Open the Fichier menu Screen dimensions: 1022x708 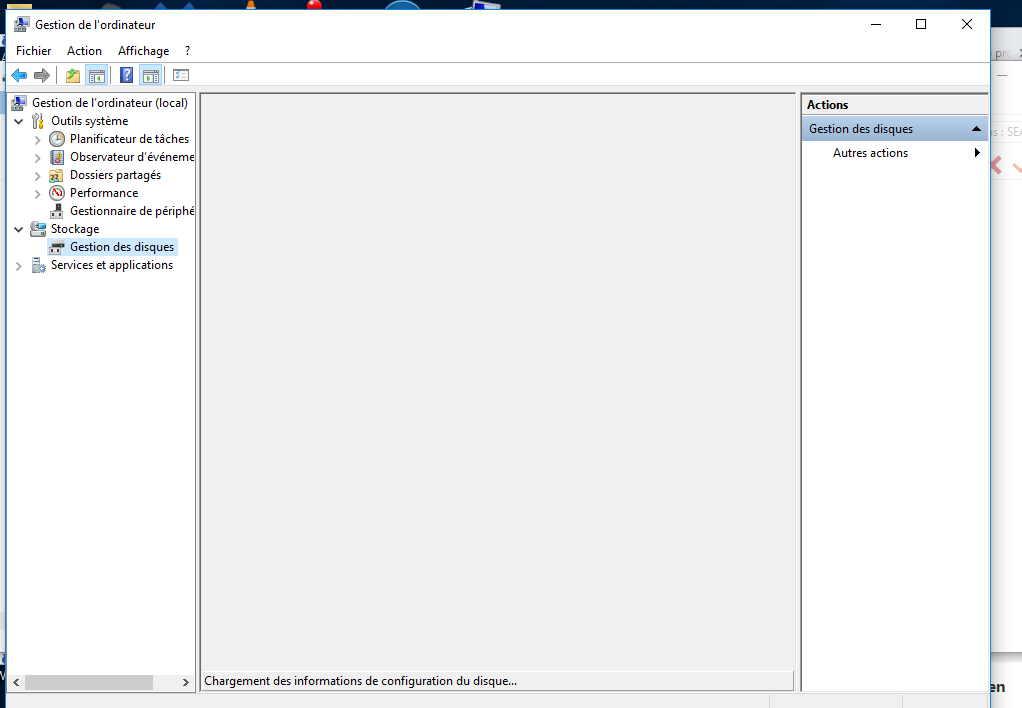[x=34, y=51]
